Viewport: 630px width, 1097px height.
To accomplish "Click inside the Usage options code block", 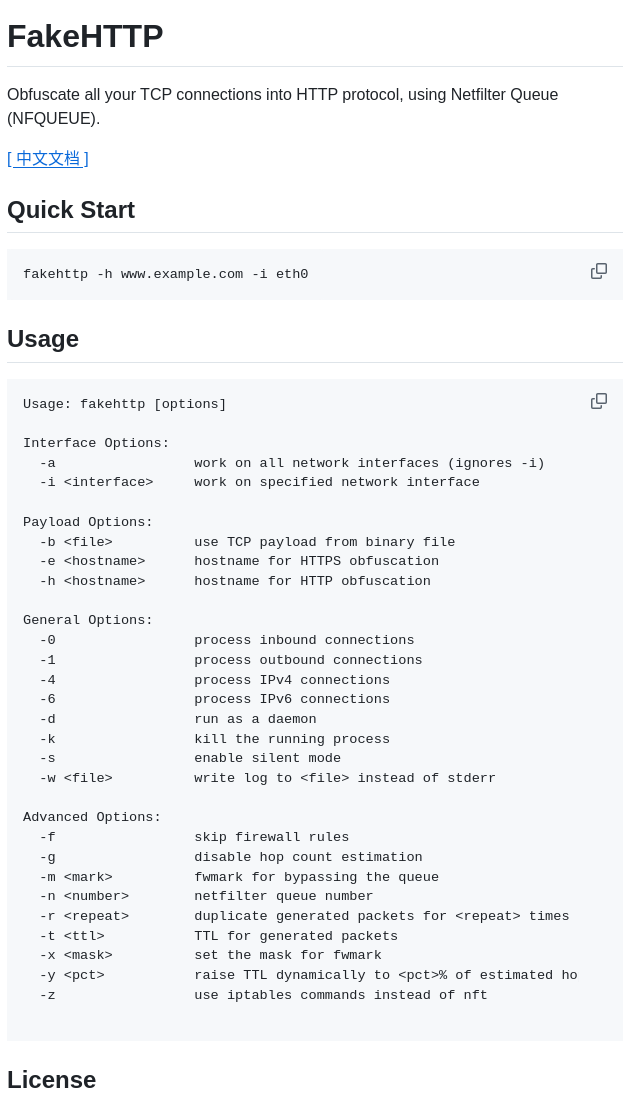I will coord(300,700).
